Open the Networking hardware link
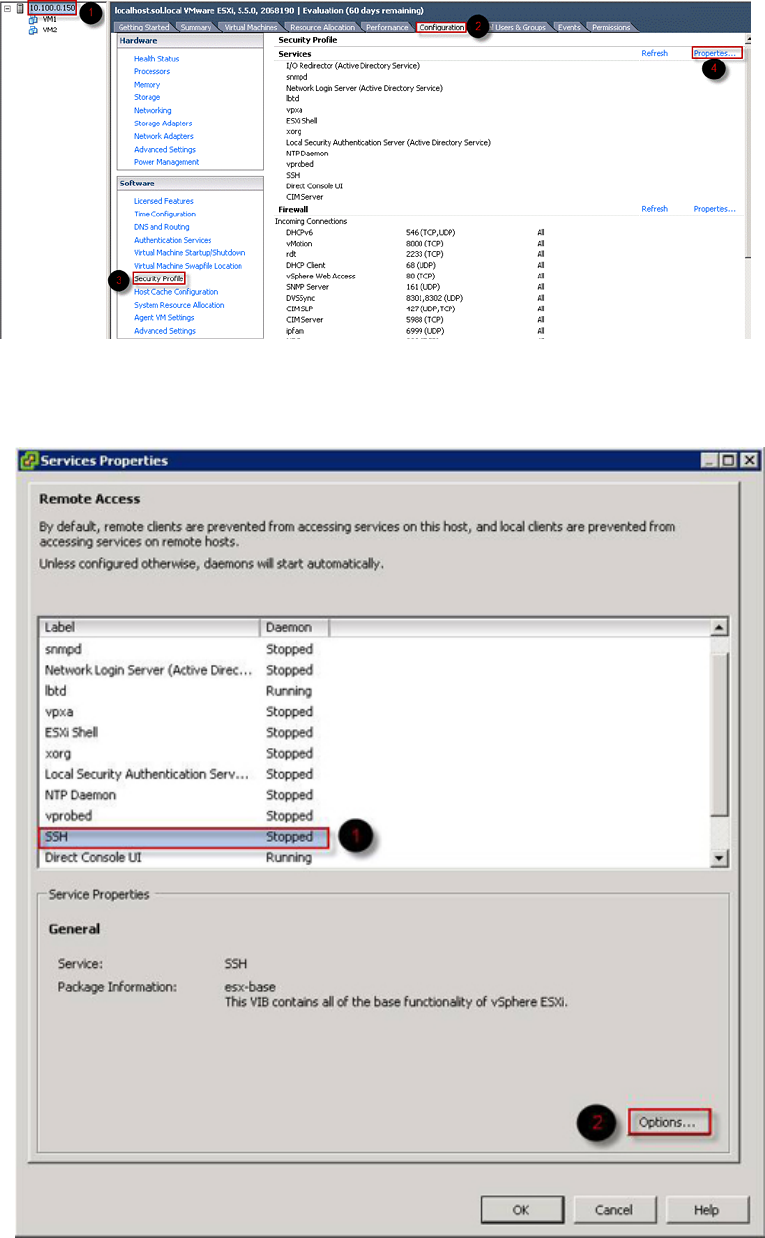This screenshot has width=765, height=1238. click(153, 111)
